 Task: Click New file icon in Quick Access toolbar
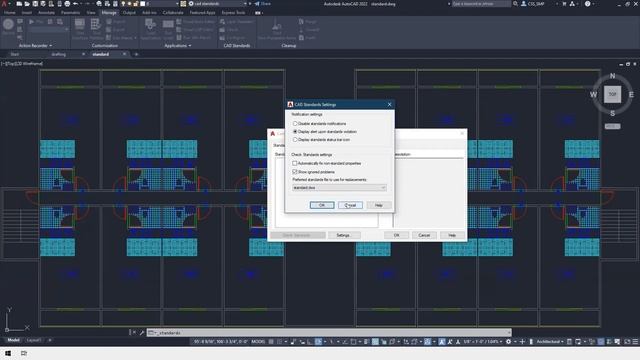coord(19,4)
